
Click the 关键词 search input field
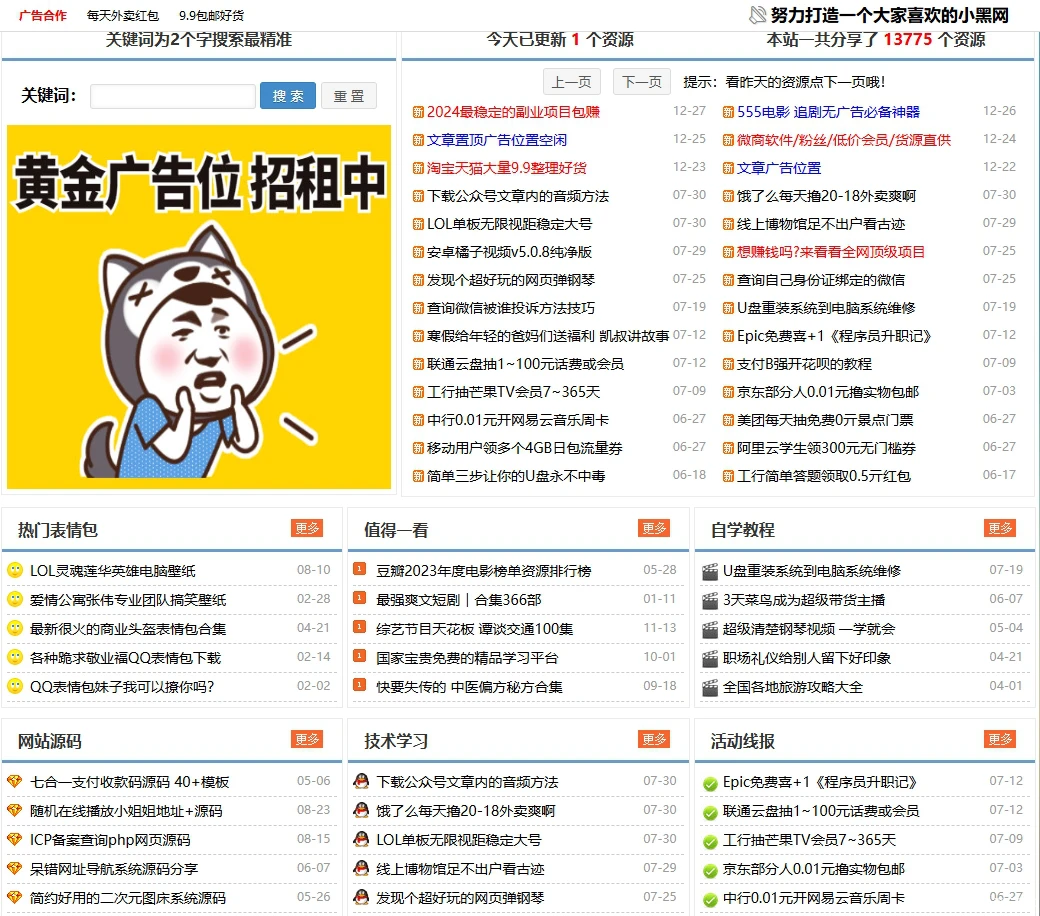(x=172, y=97)
